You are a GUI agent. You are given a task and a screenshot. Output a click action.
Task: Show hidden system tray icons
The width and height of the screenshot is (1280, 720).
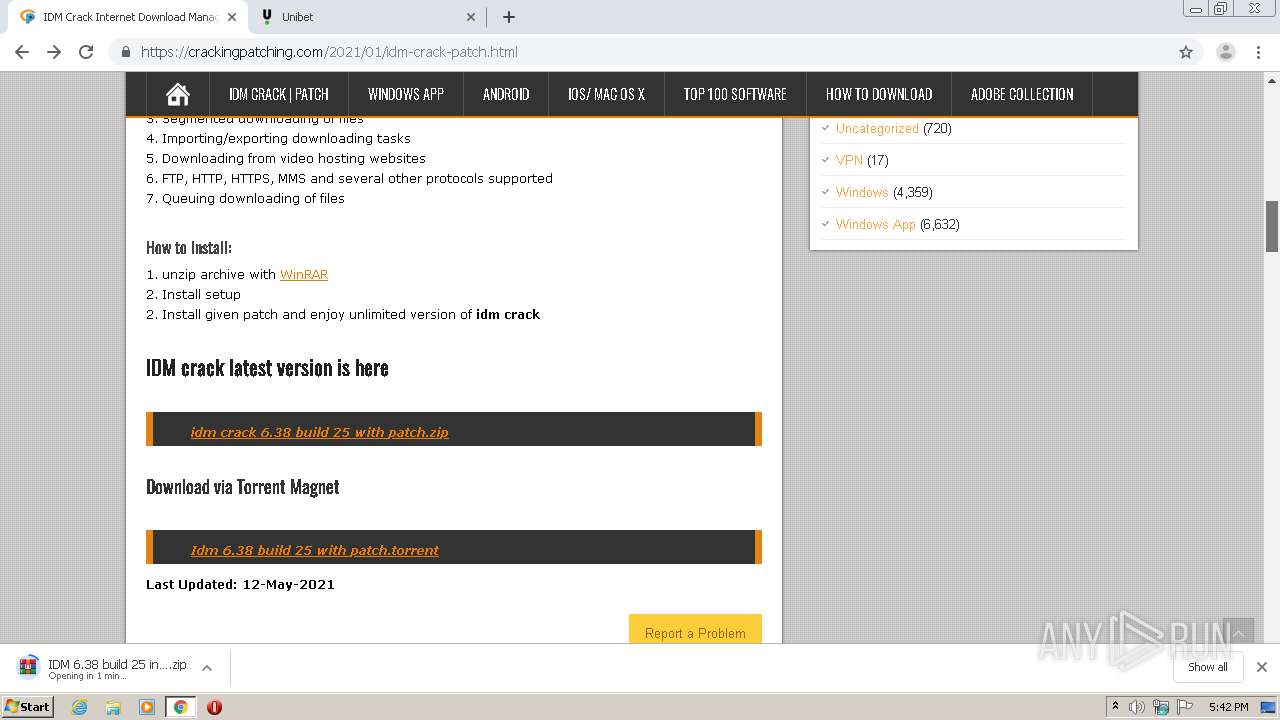coord(1115,706)
